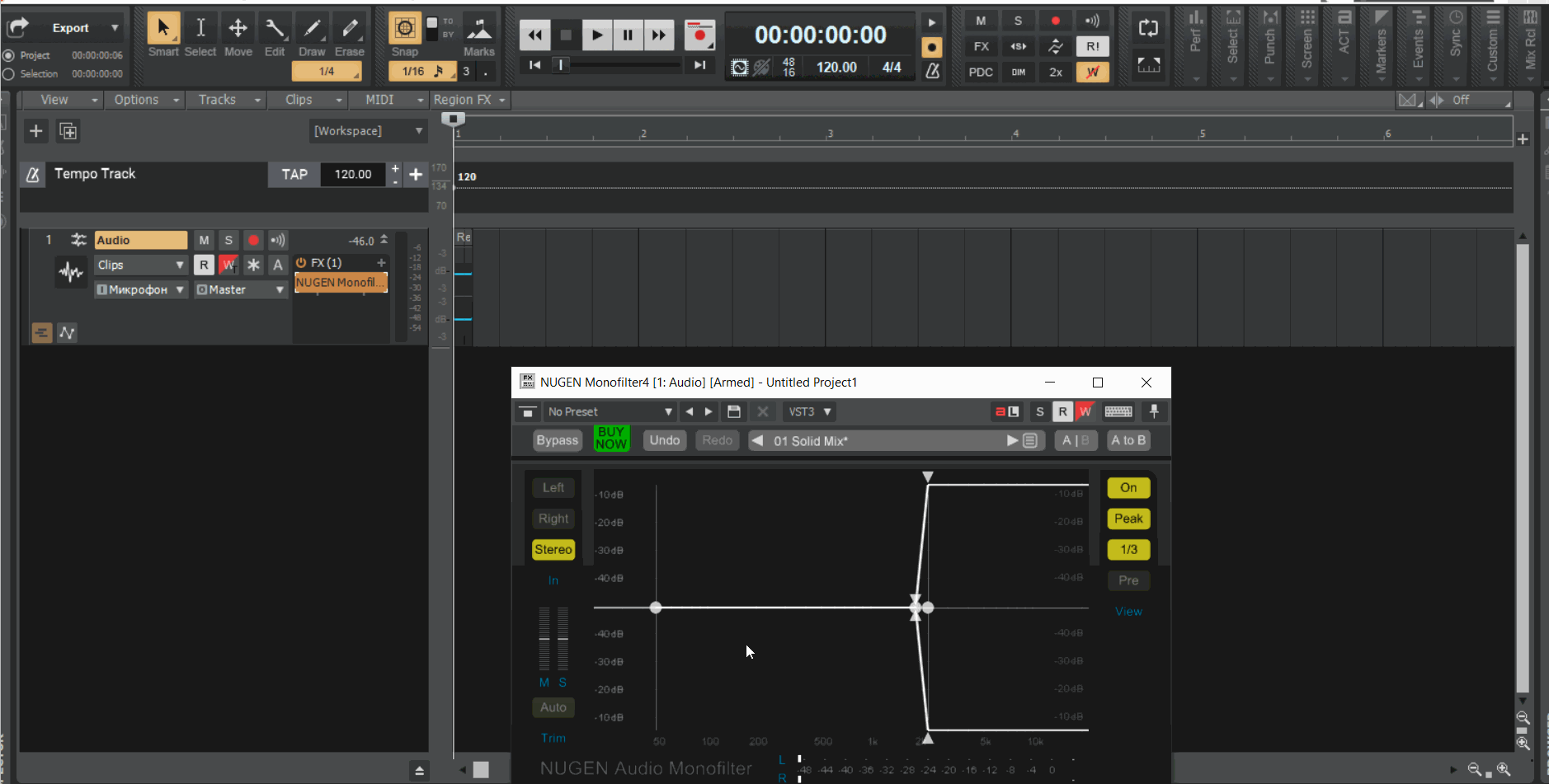The height and width of the screenshot is (784, 1549).
Task: Open the 1/4 snap resolution dropdown
Action: [x=327, y=72]
